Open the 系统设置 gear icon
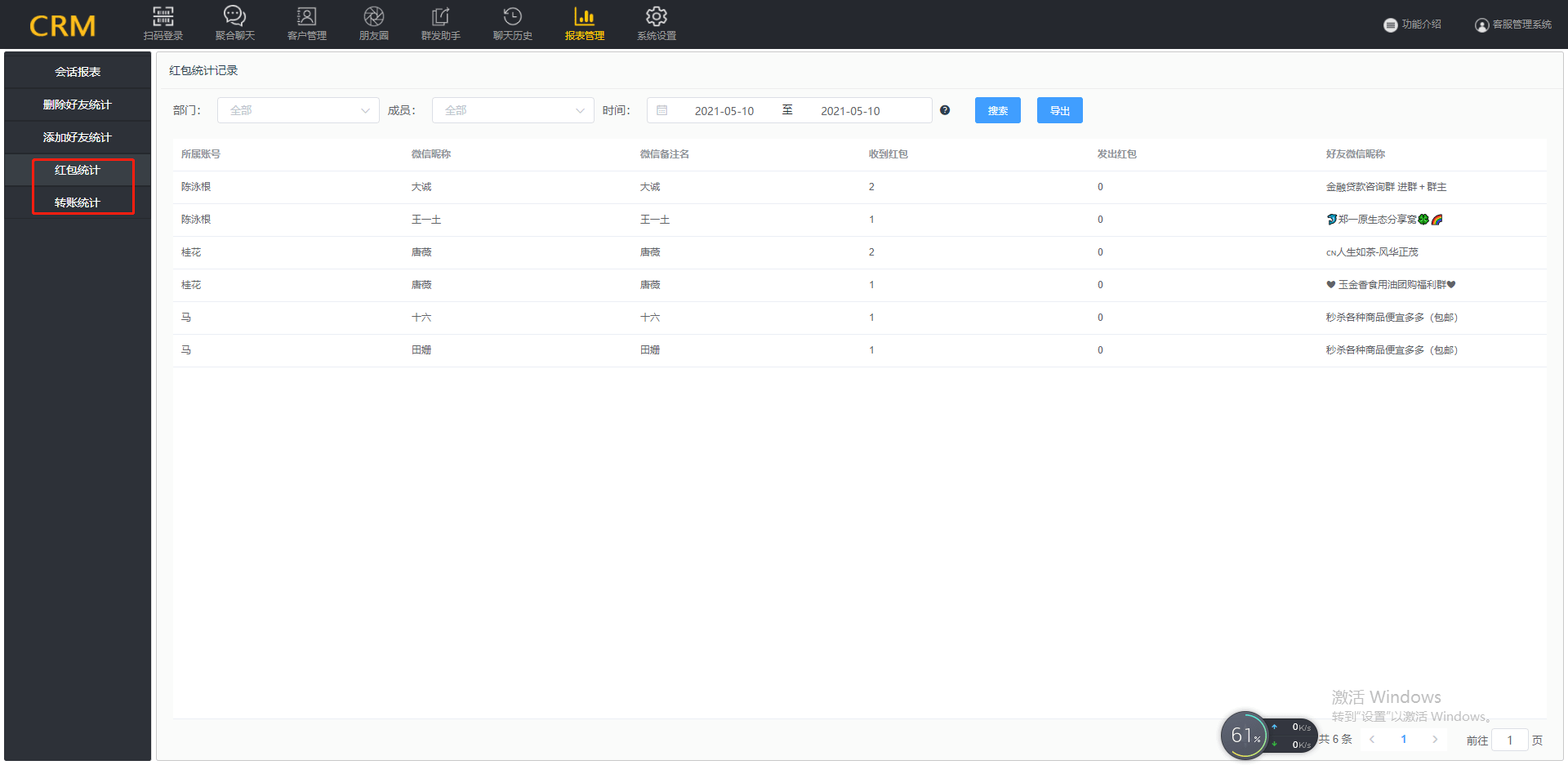 [657, 16]
